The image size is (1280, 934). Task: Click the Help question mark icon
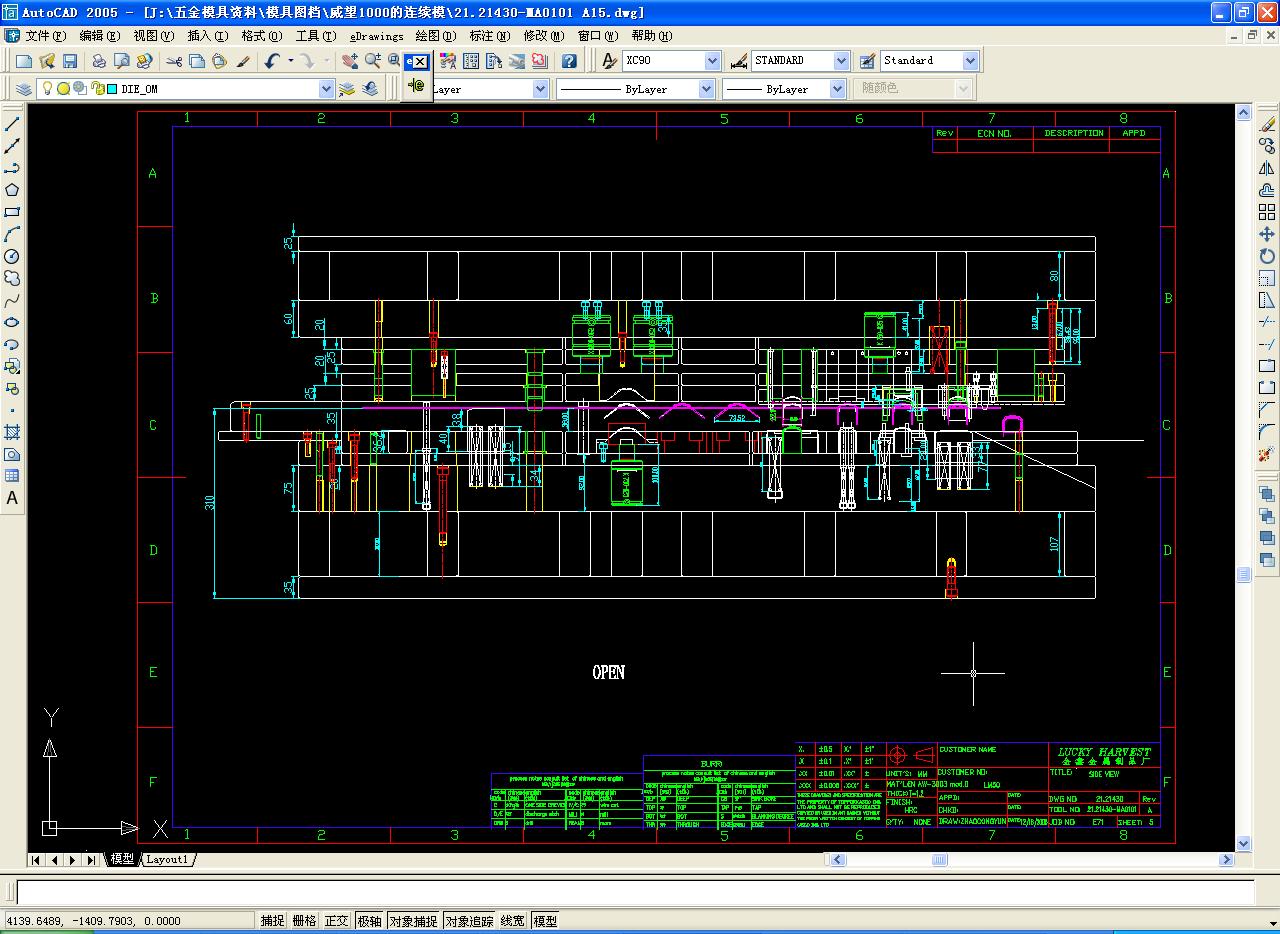(x=569, y=61)
